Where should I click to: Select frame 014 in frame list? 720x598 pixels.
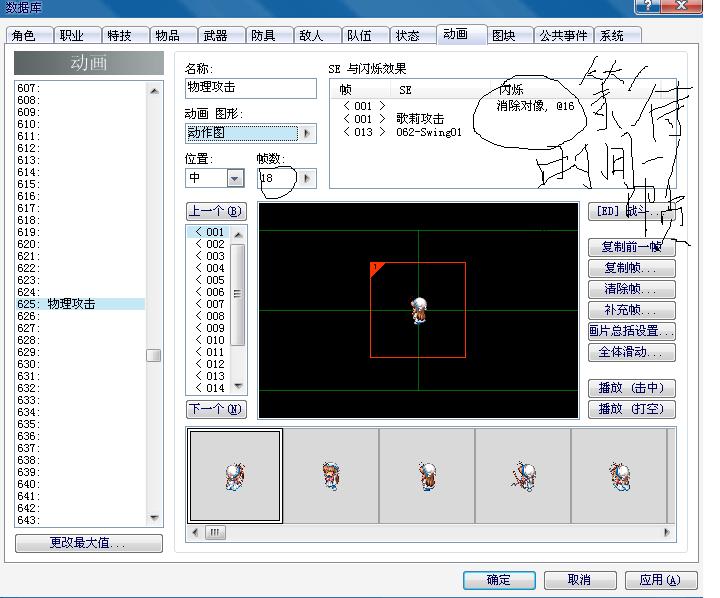[x=210, y=388]
